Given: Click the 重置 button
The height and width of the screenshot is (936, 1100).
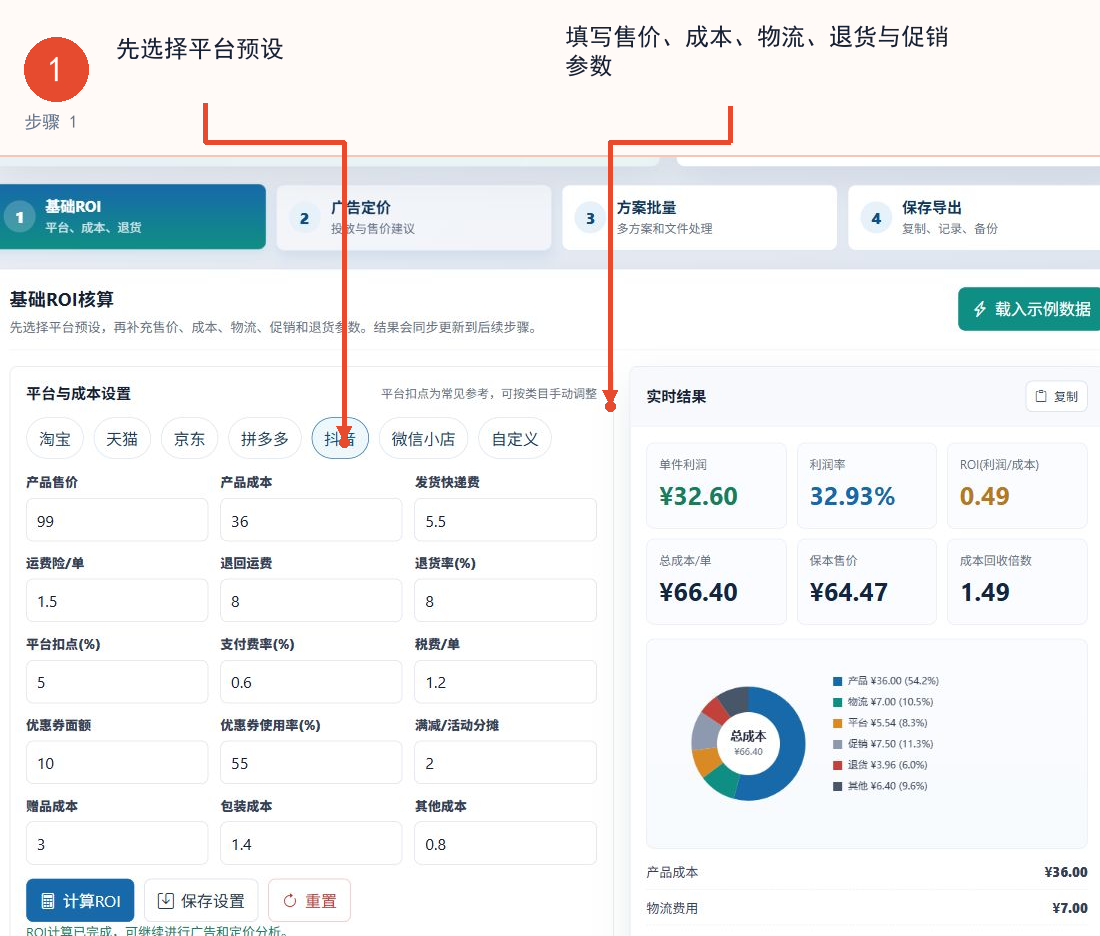Looking at the screenshot, I should click(x=309, y=900).
